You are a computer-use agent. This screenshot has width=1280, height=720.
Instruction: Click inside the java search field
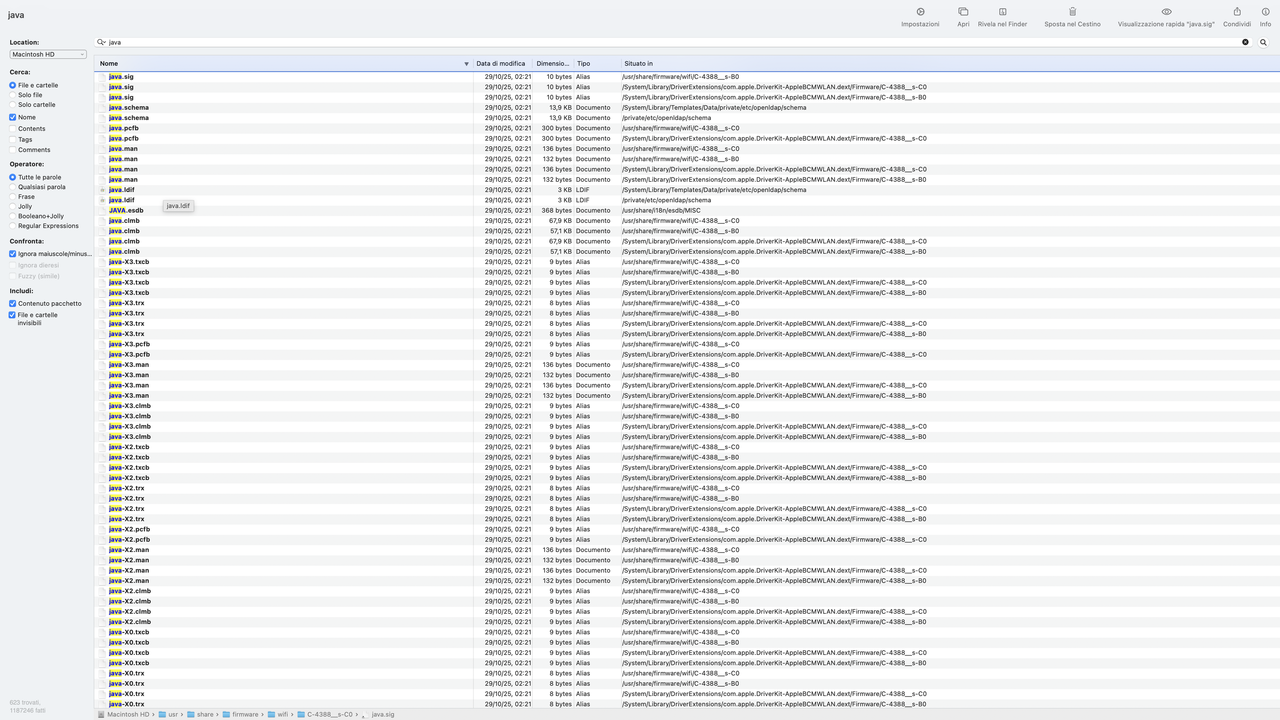point(300,42)
